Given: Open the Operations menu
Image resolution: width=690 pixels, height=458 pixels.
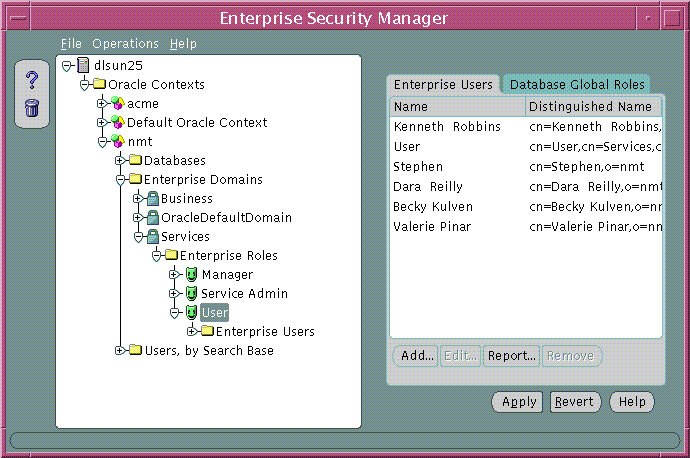Looking at the screenshot, I should tap(125, 44).
